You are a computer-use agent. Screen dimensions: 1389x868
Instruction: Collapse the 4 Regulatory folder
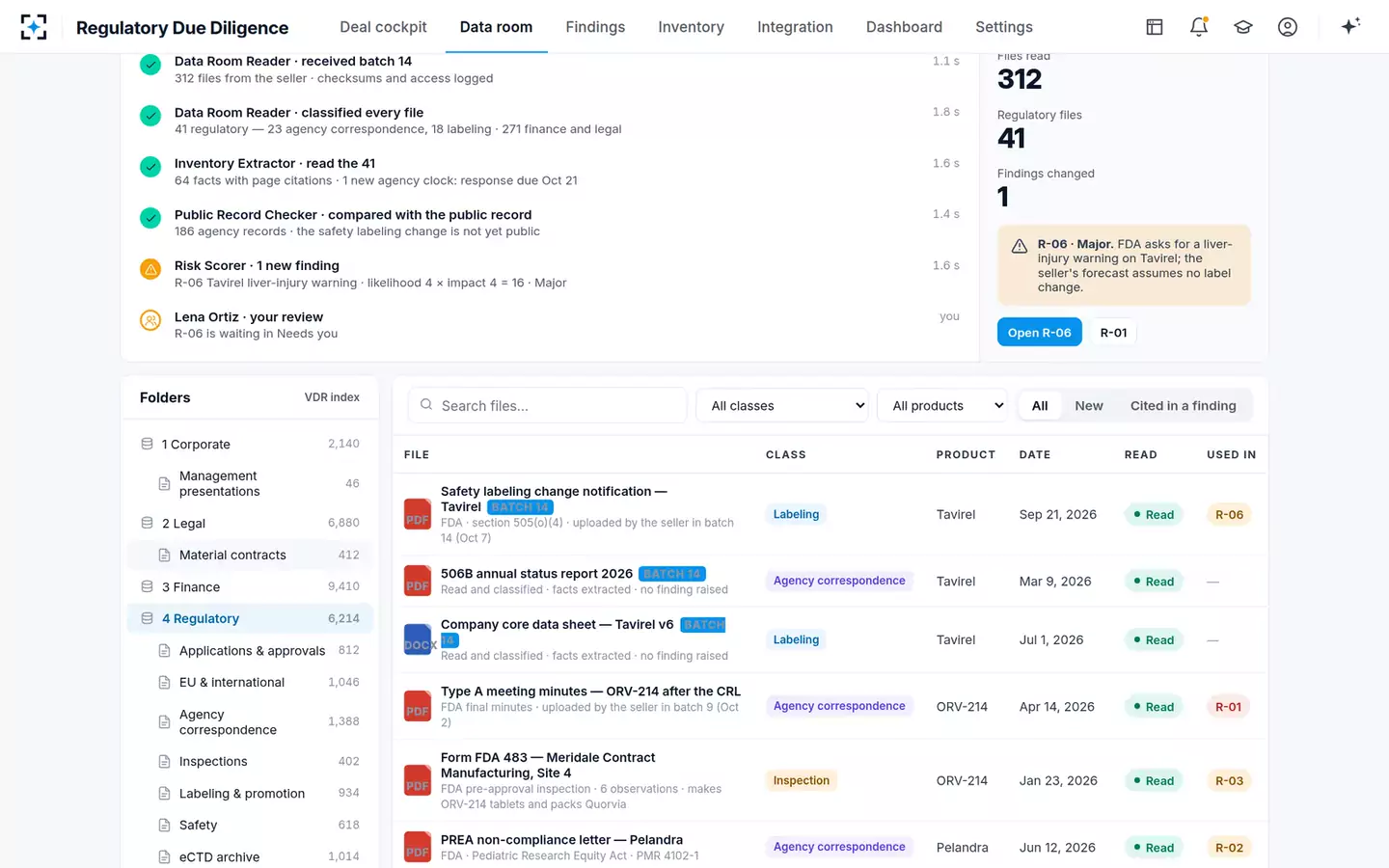250,618
